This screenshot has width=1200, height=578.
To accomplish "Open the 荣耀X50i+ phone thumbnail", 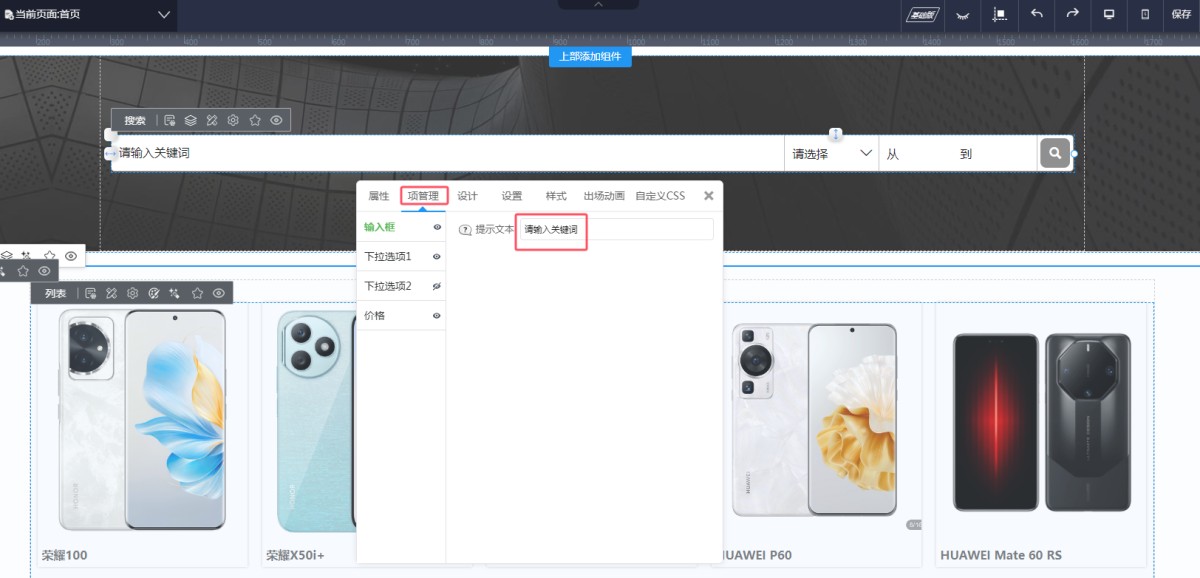I will coord(316,419).
